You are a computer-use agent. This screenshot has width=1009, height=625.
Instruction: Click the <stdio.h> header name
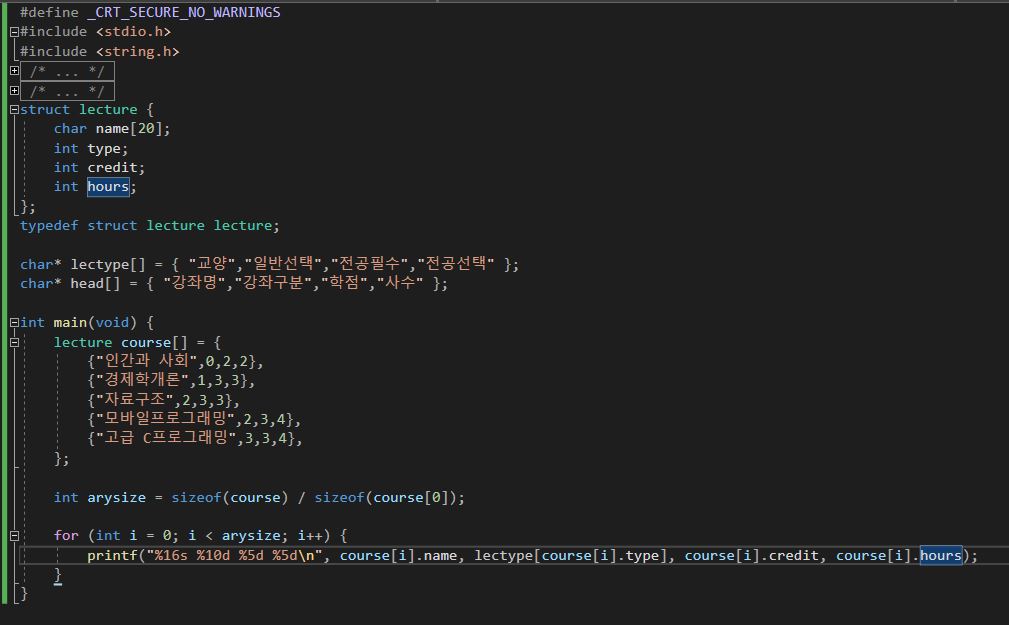[x=133, y=32]
